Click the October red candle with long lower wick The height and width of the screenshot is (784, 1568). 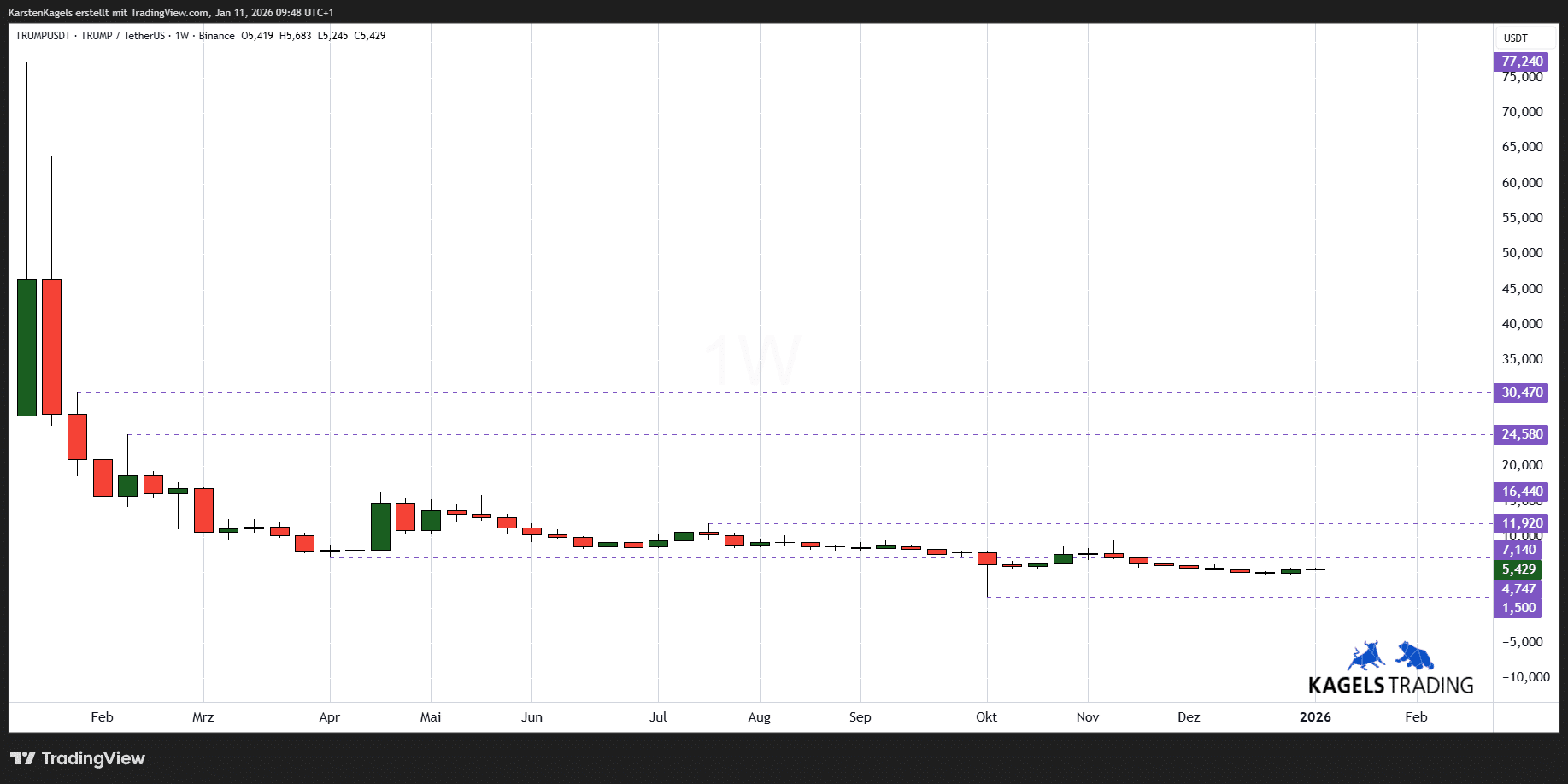tap(987, 558)
